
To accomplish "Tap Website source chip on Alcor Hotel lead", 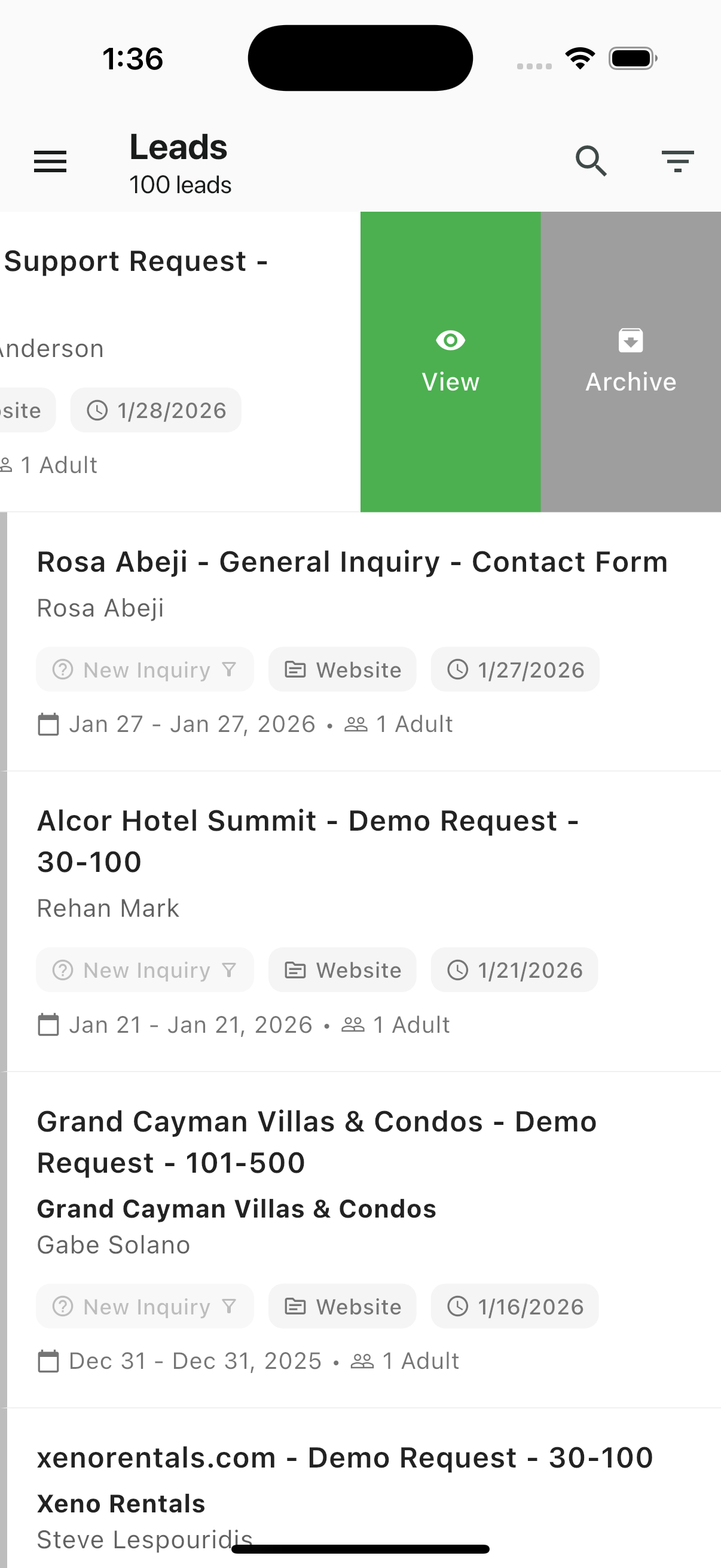I will click(x=343, y=969).
